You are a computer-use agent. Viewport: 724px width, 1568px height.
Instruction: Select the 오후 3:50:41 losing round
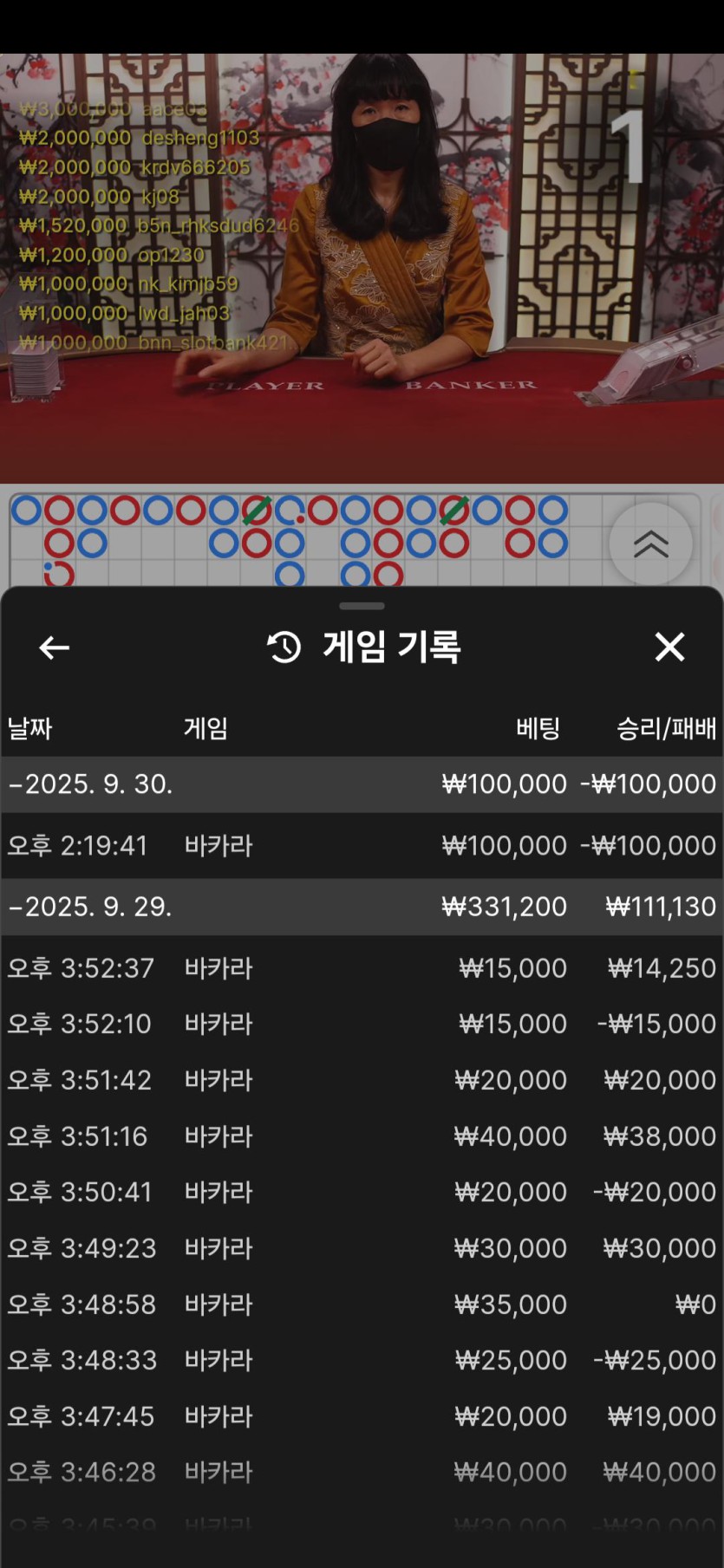(362, 1192)
